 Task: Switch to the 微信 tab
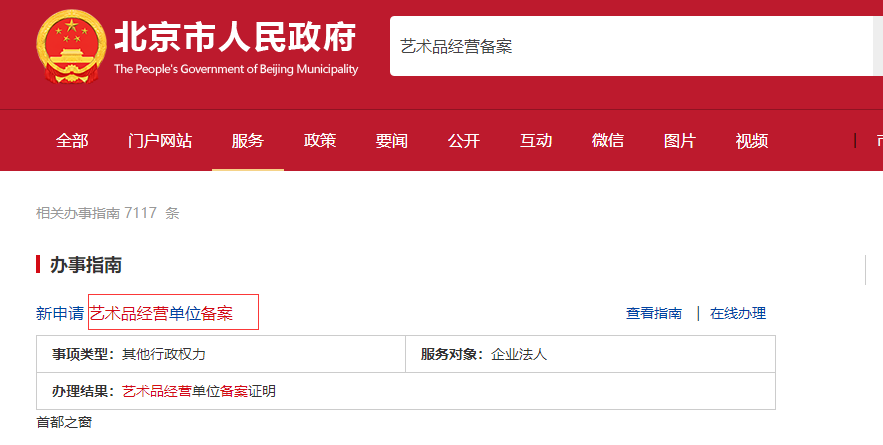coord(608,141)
